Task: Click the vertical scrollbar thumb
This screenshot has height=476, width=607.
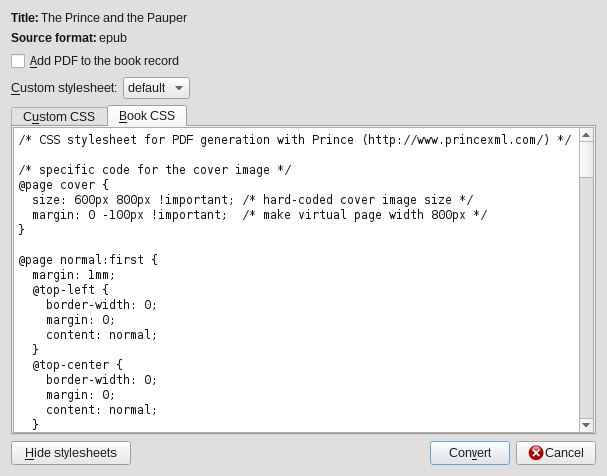Action: point(586,159)
